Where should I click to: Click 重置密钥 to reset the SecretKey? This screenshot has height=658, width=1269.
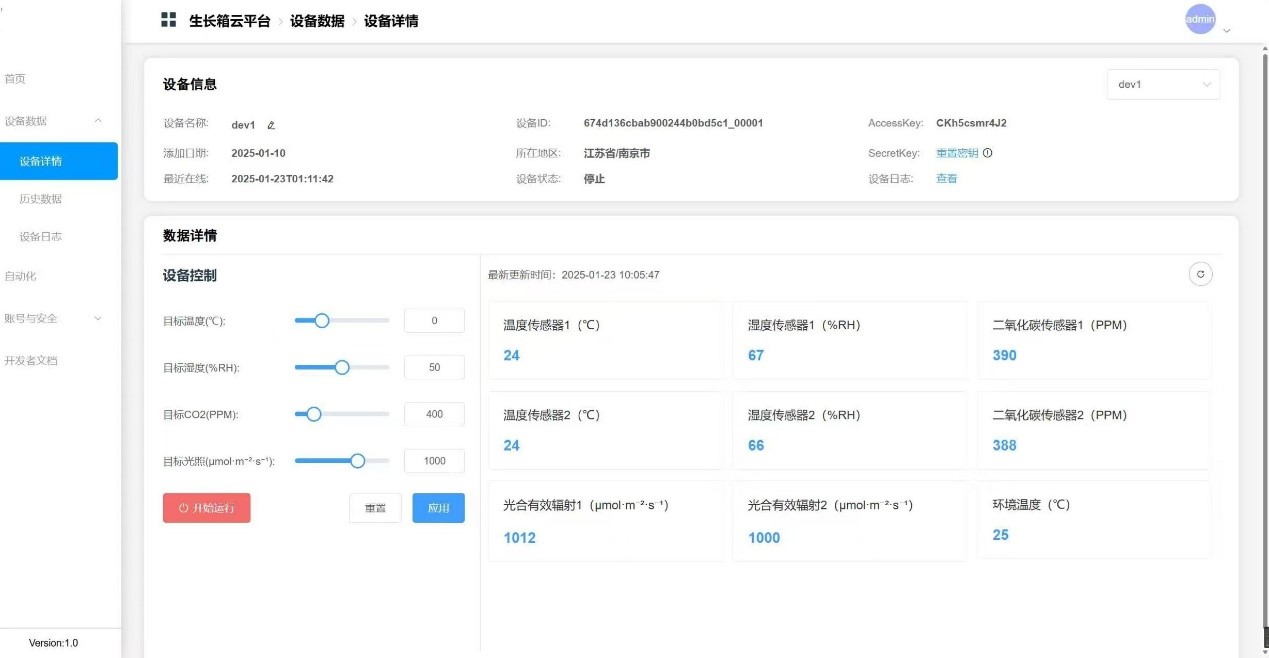click(x=955, y=153)
